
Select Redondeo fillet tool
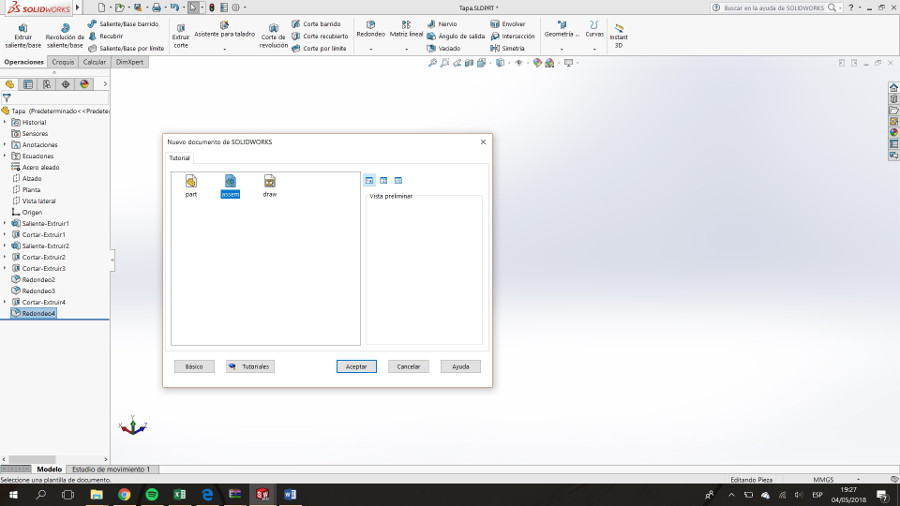tap(371, 30)
